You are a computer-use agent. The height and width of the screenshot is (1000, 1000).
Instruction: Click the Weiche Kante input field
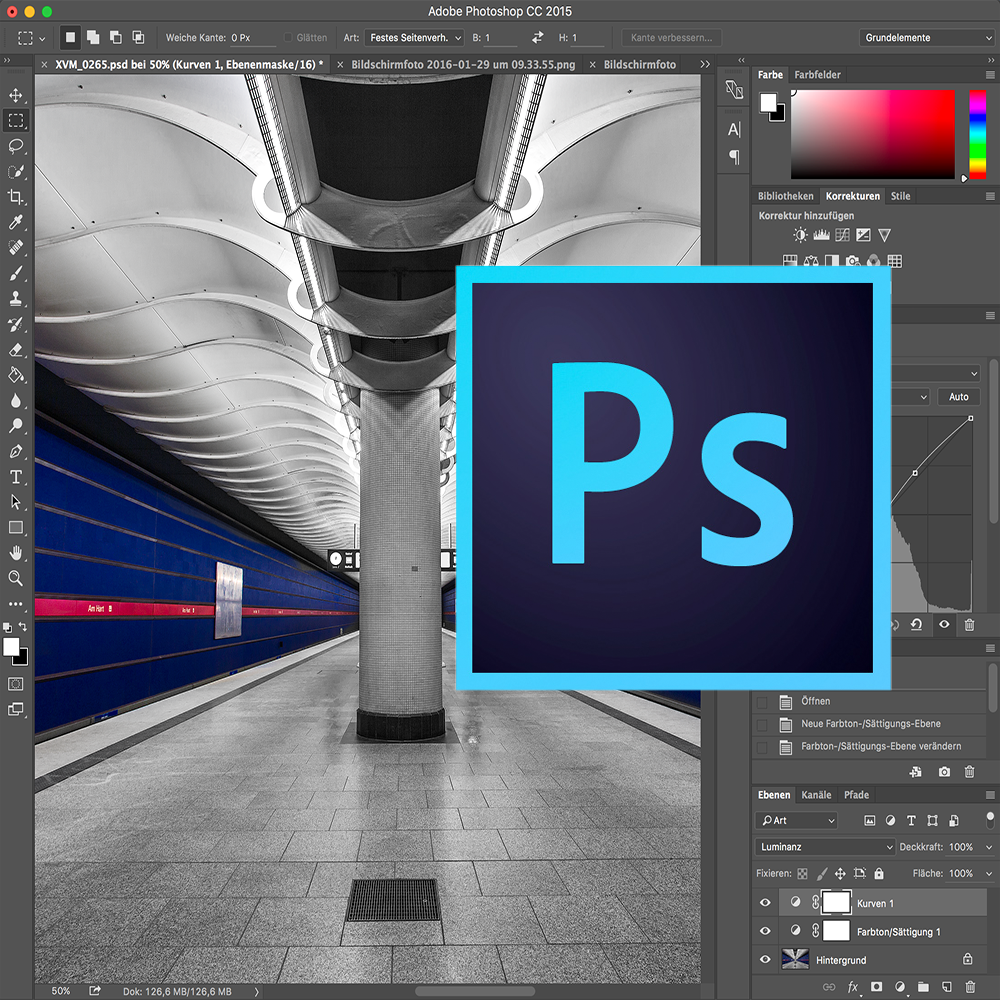point(252,38)
